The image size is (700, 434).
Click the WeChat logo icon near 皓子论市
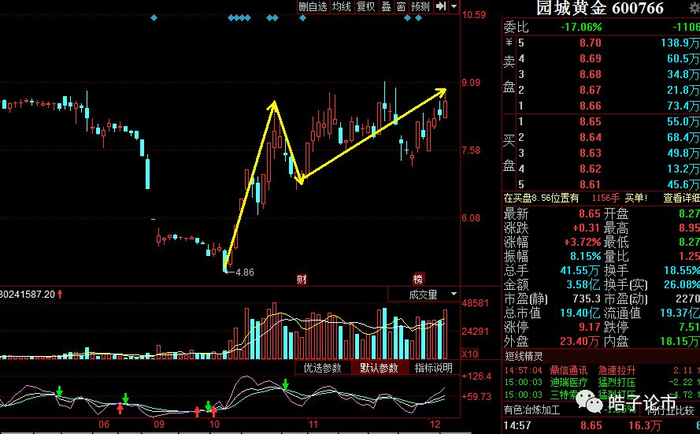tap(589, 402)
